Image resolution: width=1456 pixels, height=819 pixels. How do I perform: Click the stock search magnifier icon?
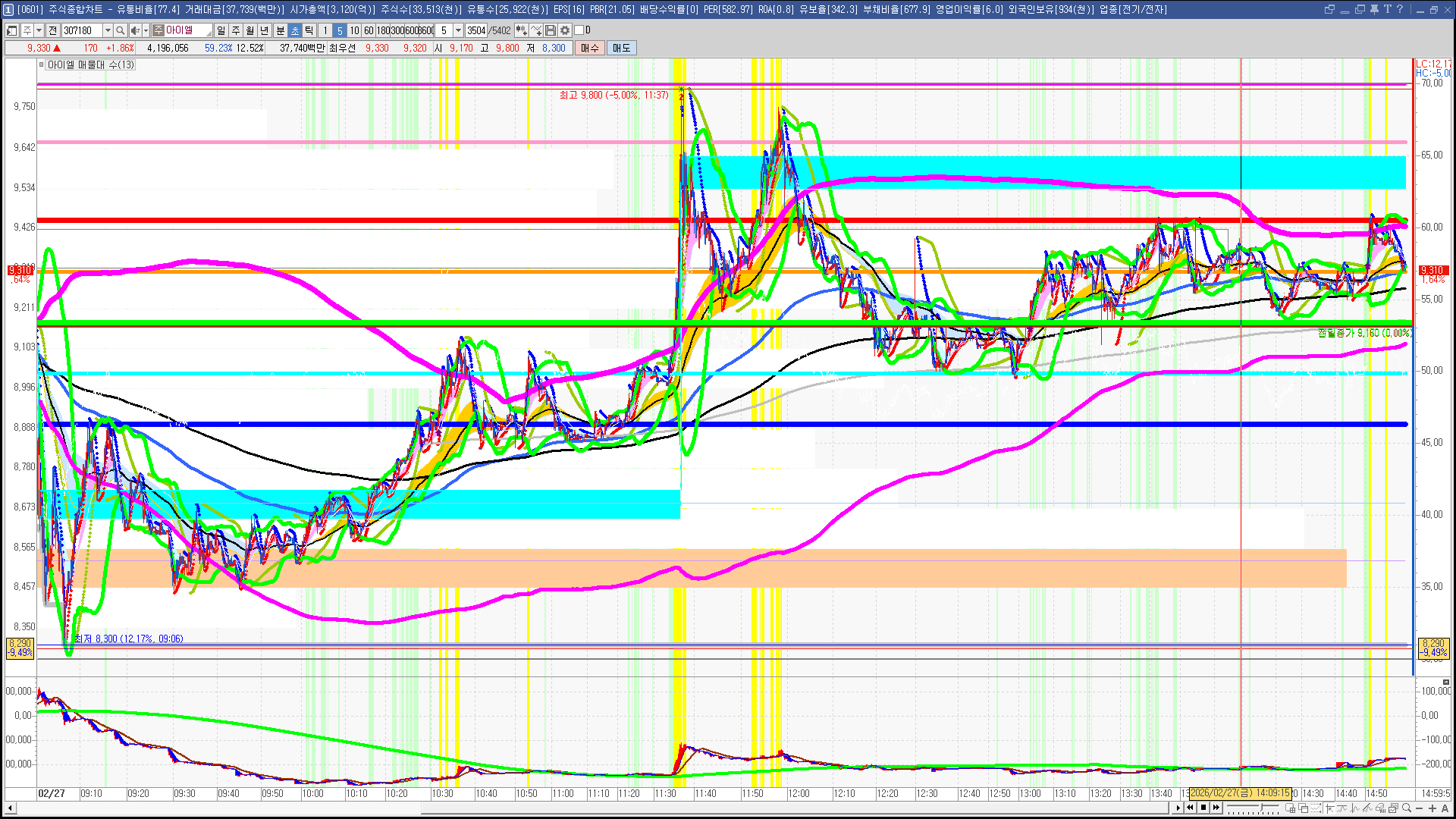click(120, 30)
